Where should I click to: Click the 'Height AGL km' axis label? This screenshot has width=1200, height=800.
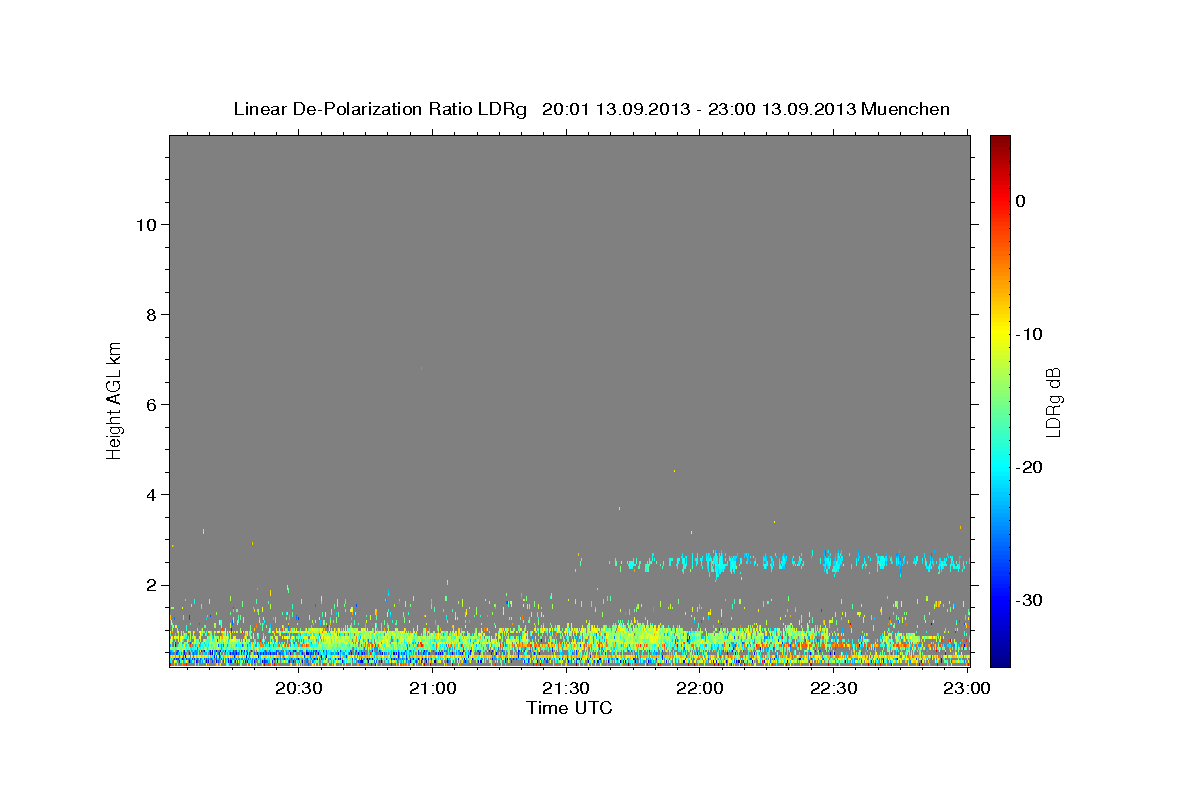(x=115, y=400)
